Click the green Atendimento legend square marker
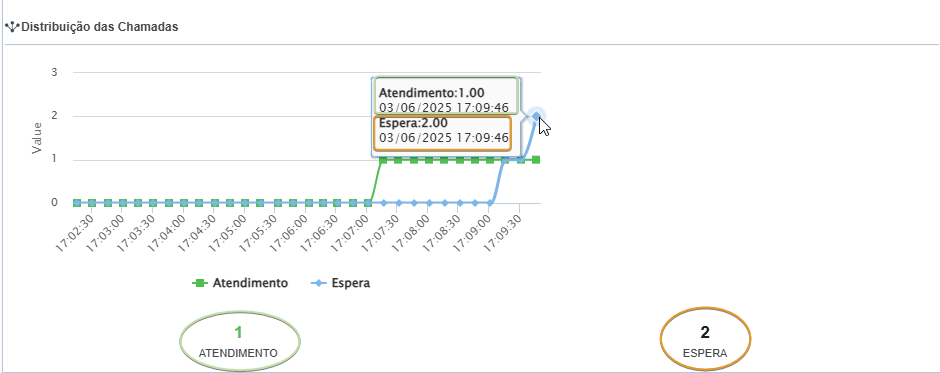 (x=200, y=283)
